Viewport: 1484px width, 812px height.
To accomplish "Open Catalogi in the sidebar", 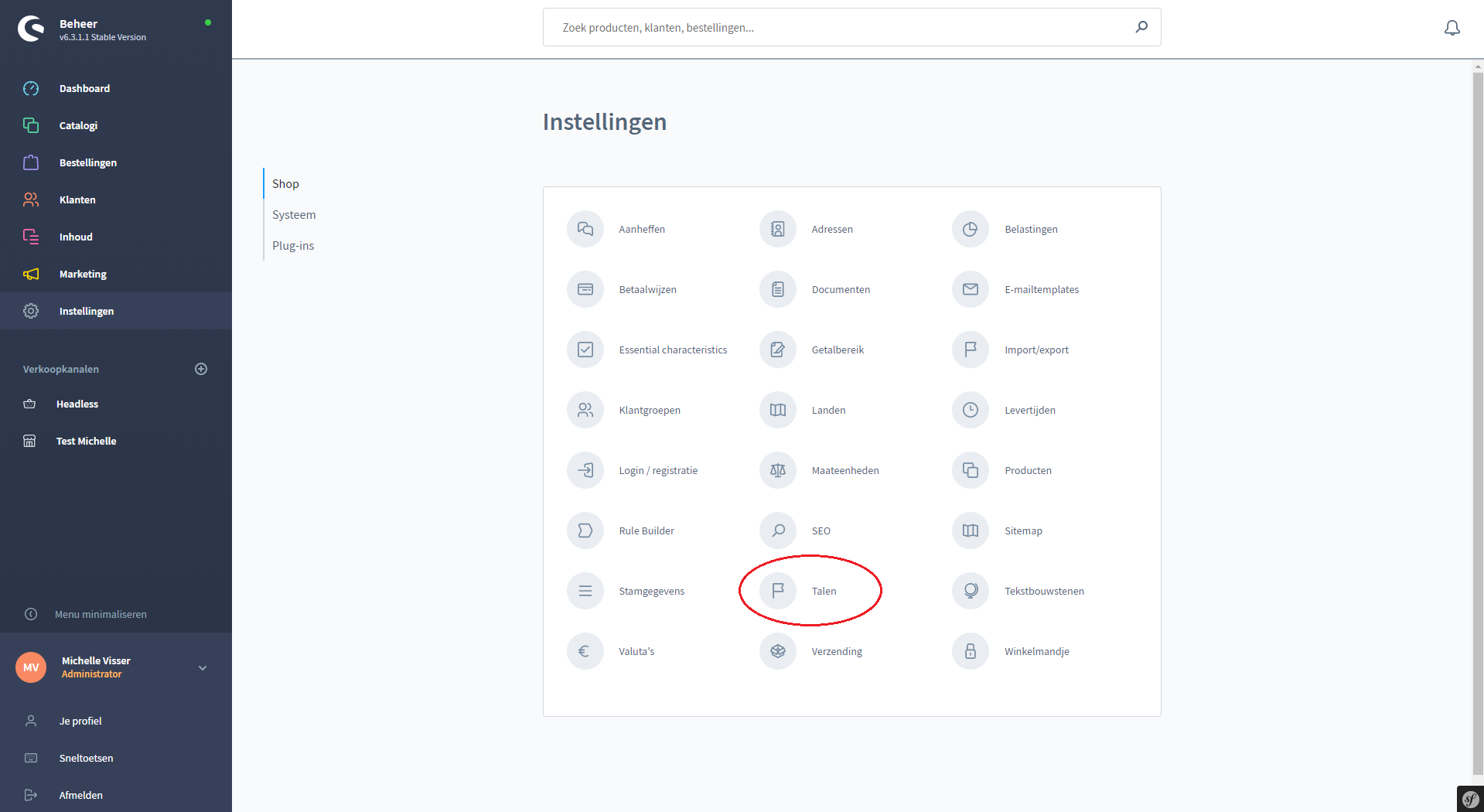I will (78, 125).
